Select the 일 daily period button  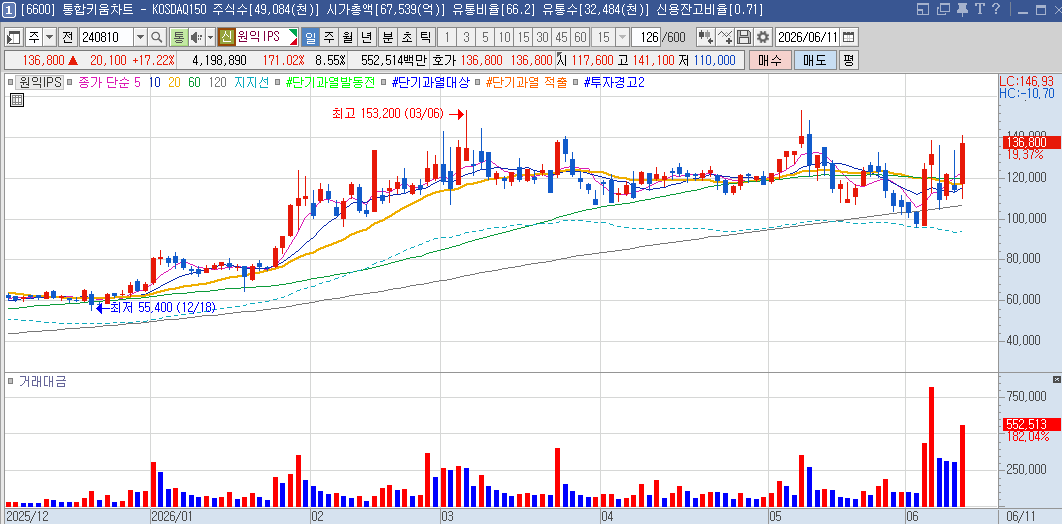310,37
